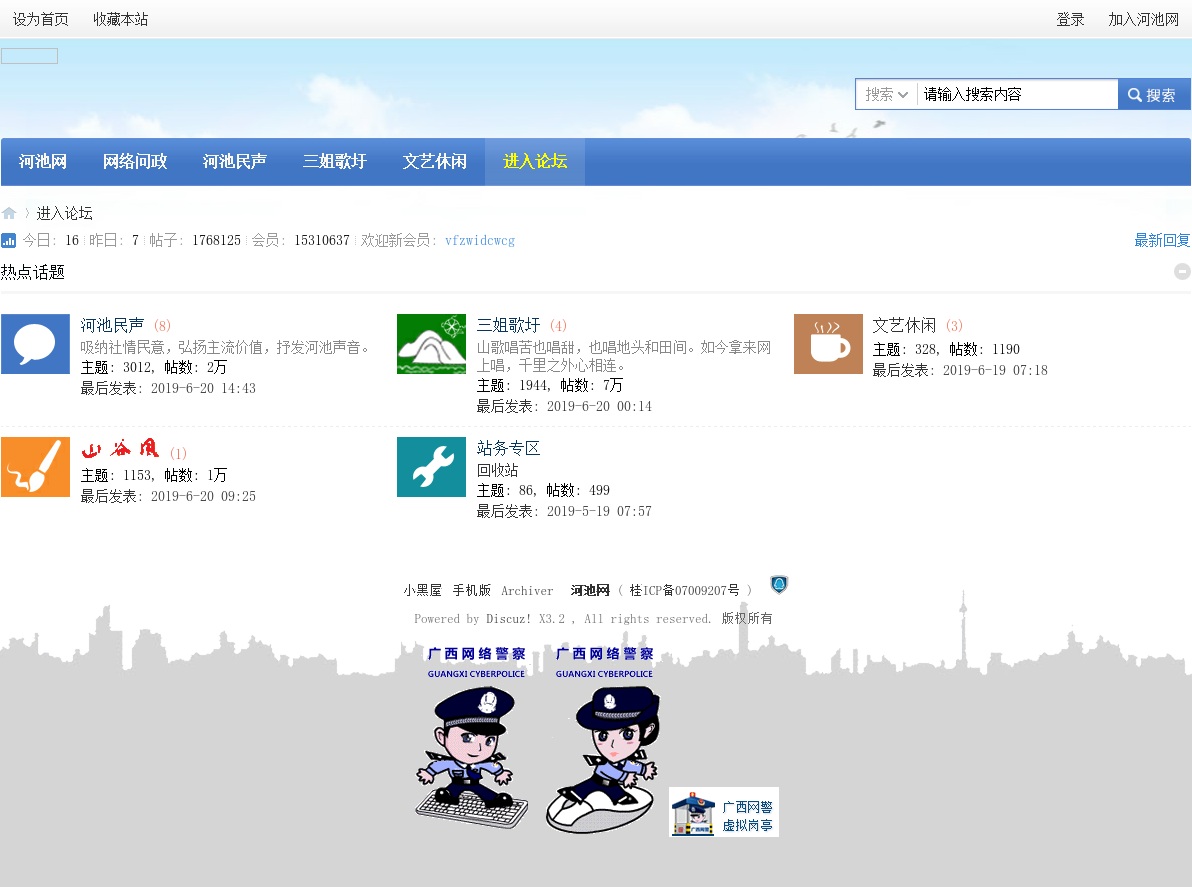
Task: Open the 山谷风 calligraphy title link
Action: pyautogui.click(x=120, y=448)
